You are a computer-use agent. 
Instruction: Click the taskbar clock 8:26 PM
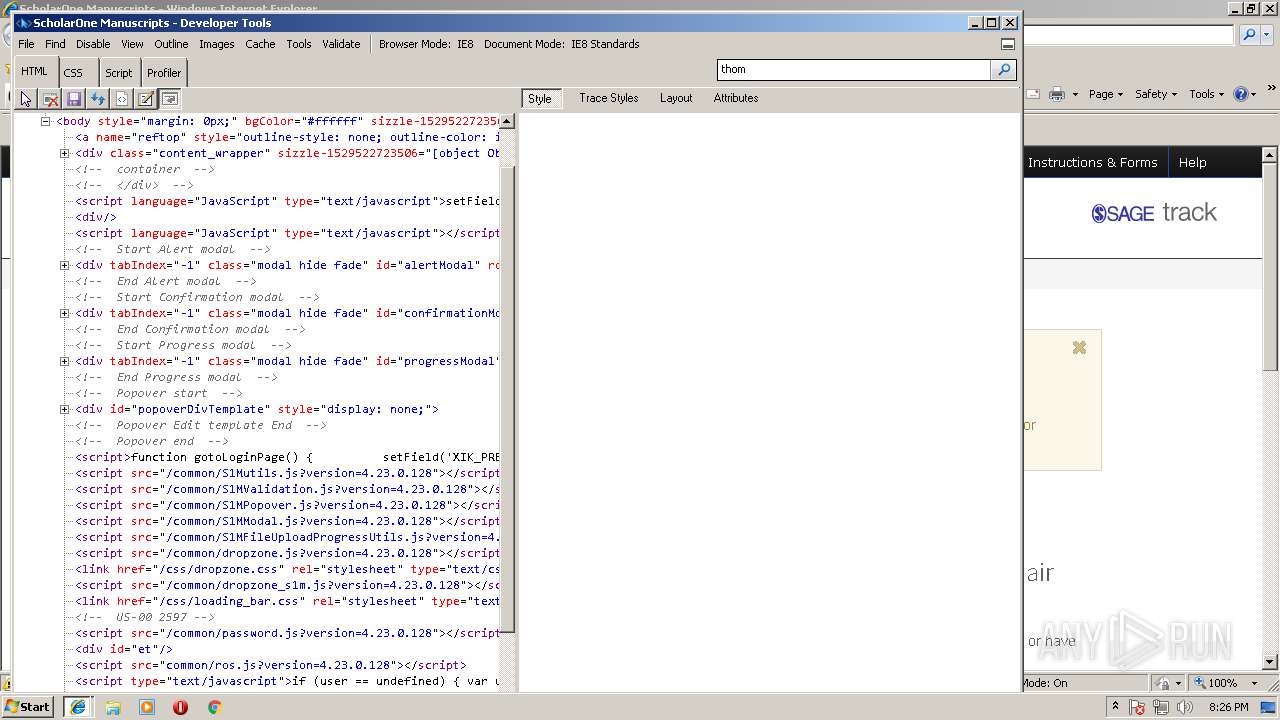tap(1228, 707)
